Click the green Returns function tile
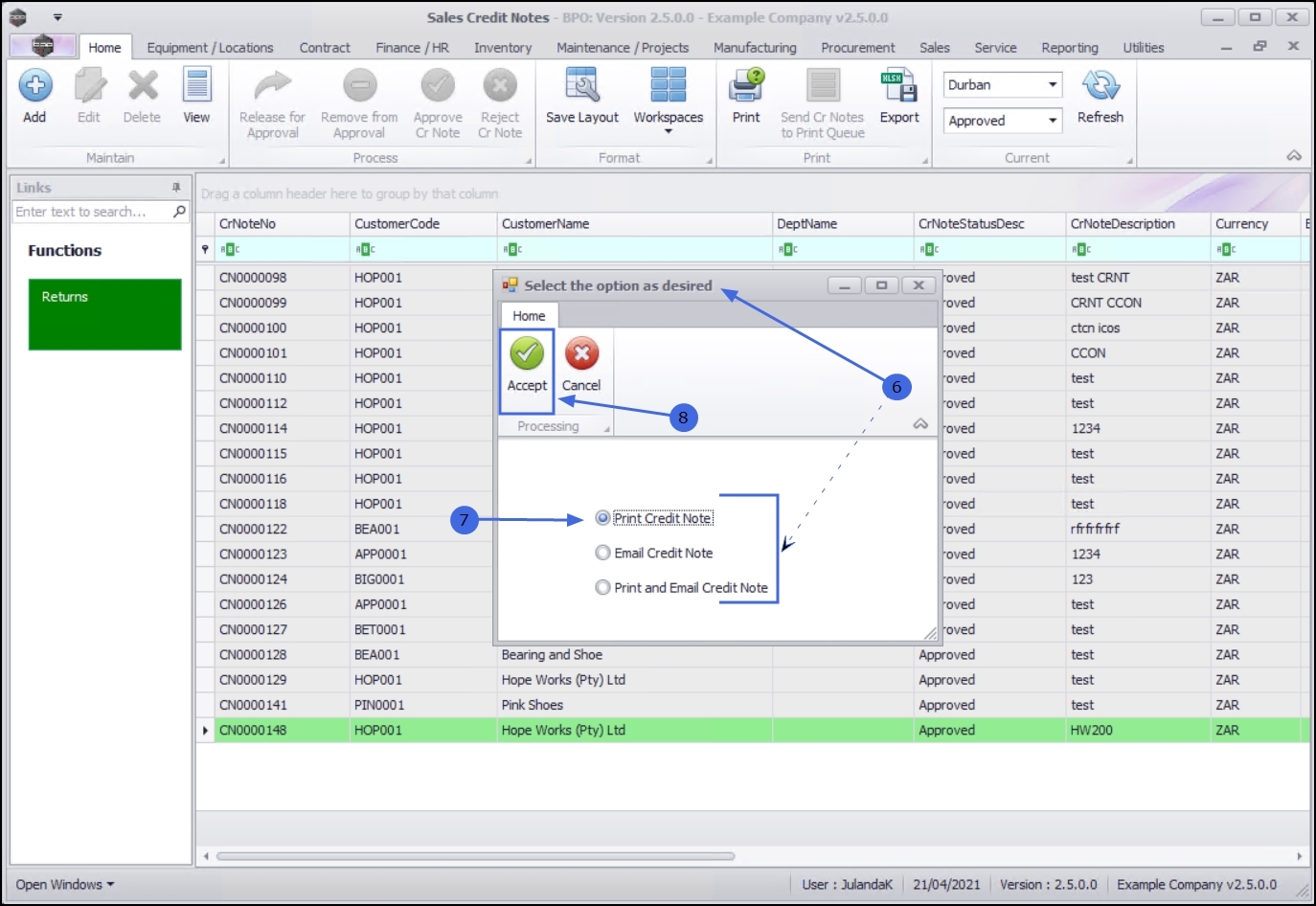 [104, 314]
